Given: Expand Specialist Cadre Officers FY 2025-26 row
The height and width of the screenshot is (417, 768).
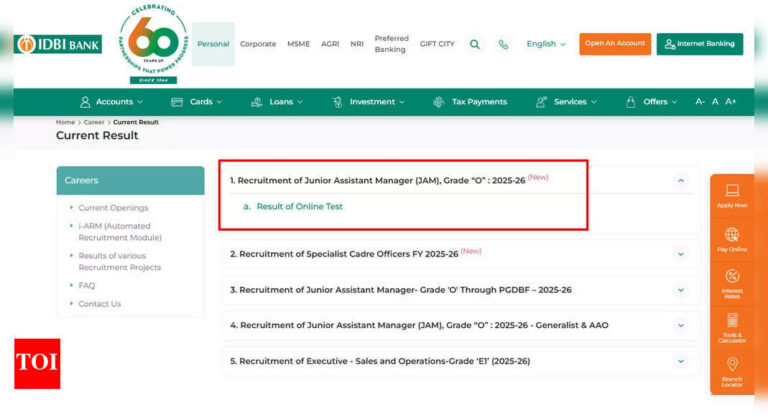Looking at the screenshot, I should [460, 254].
